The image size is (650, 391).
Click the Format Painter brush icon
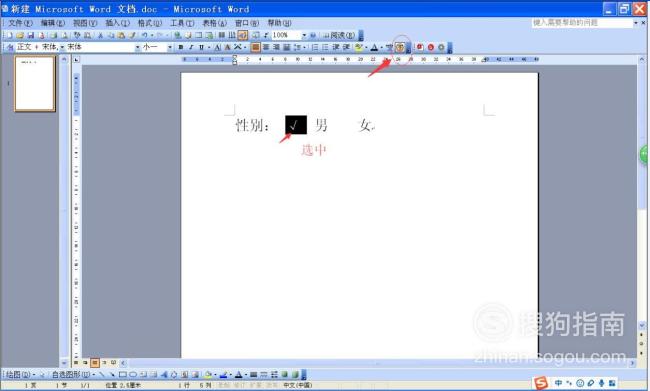132,35
